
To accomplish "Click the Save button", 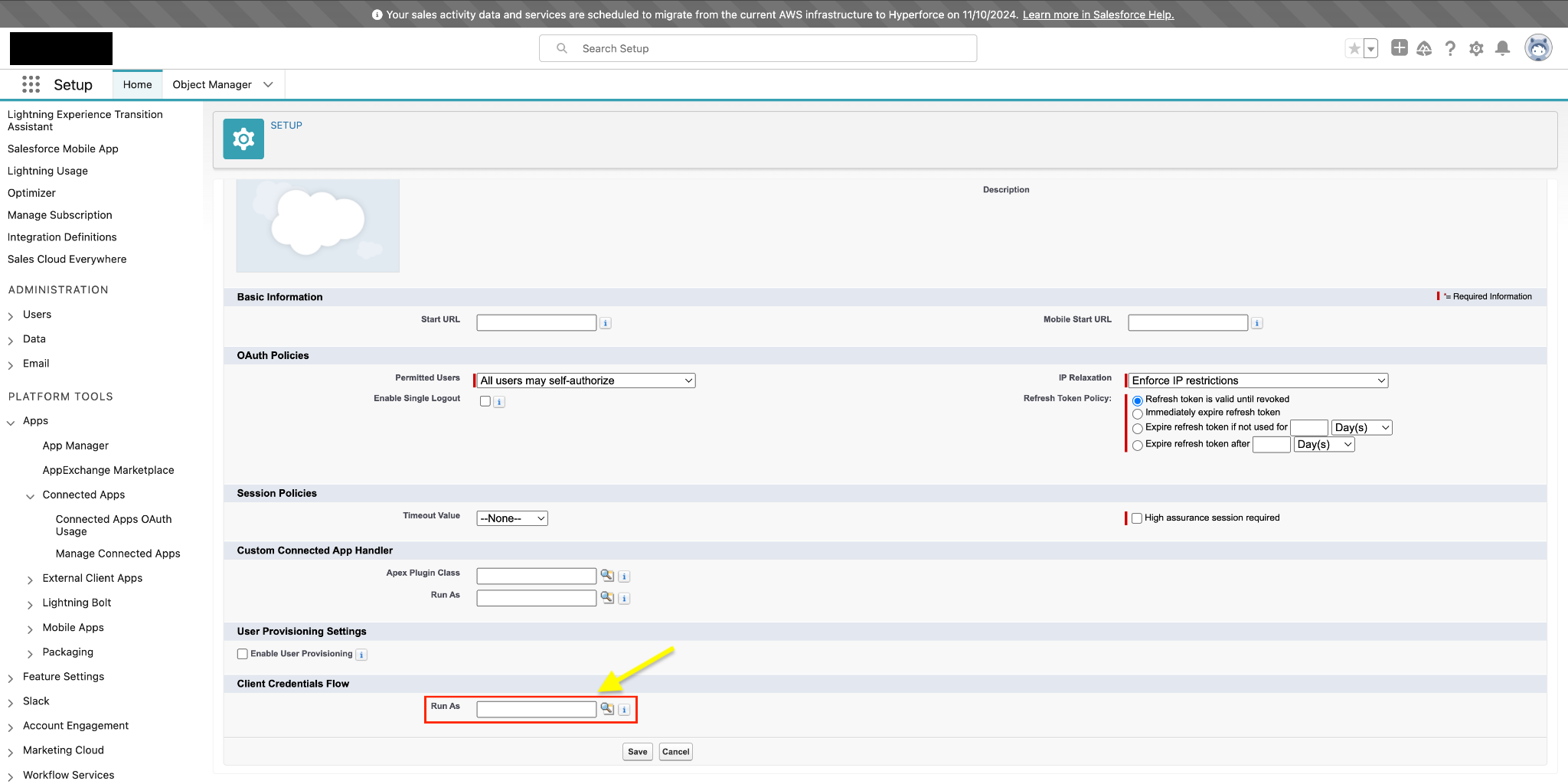I will (638, 752).
